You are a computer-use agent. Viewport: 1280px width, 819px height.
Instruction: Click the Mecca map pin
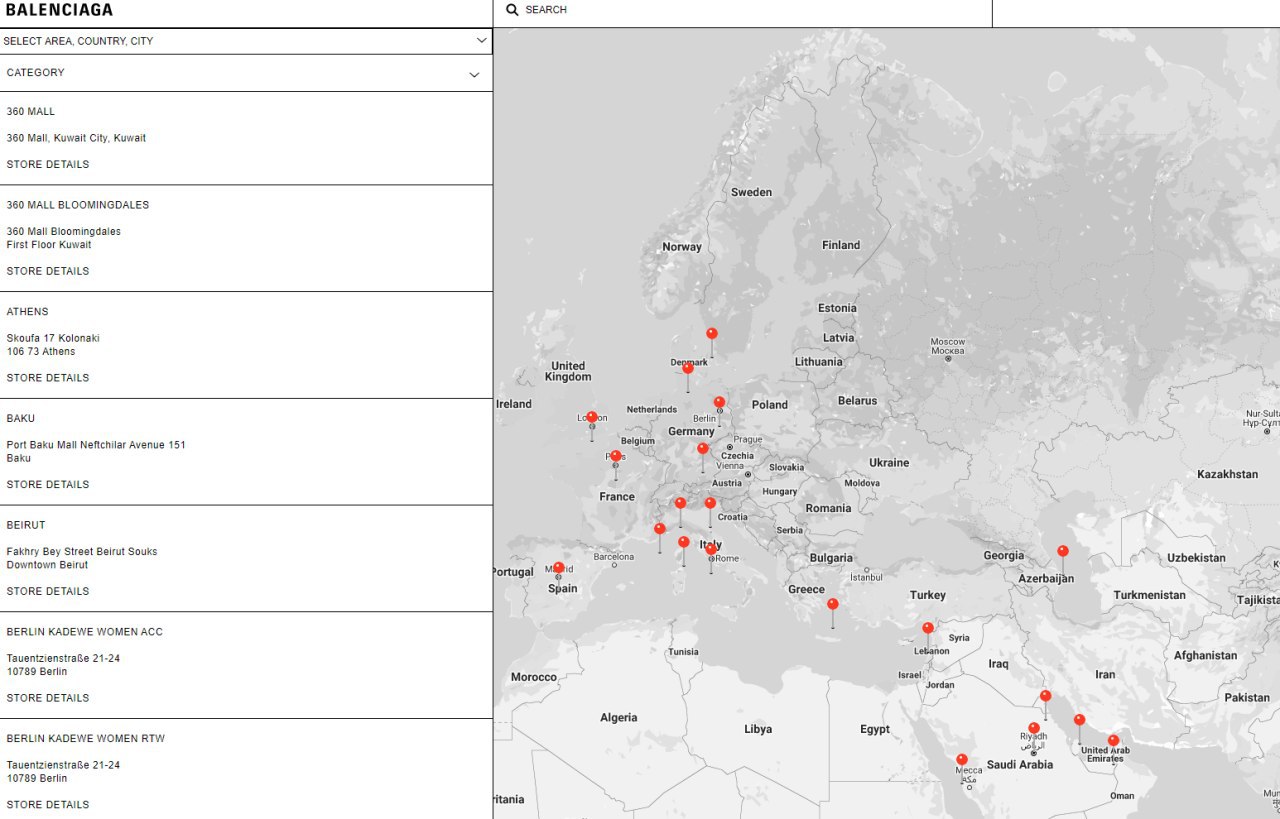point(961,760)
